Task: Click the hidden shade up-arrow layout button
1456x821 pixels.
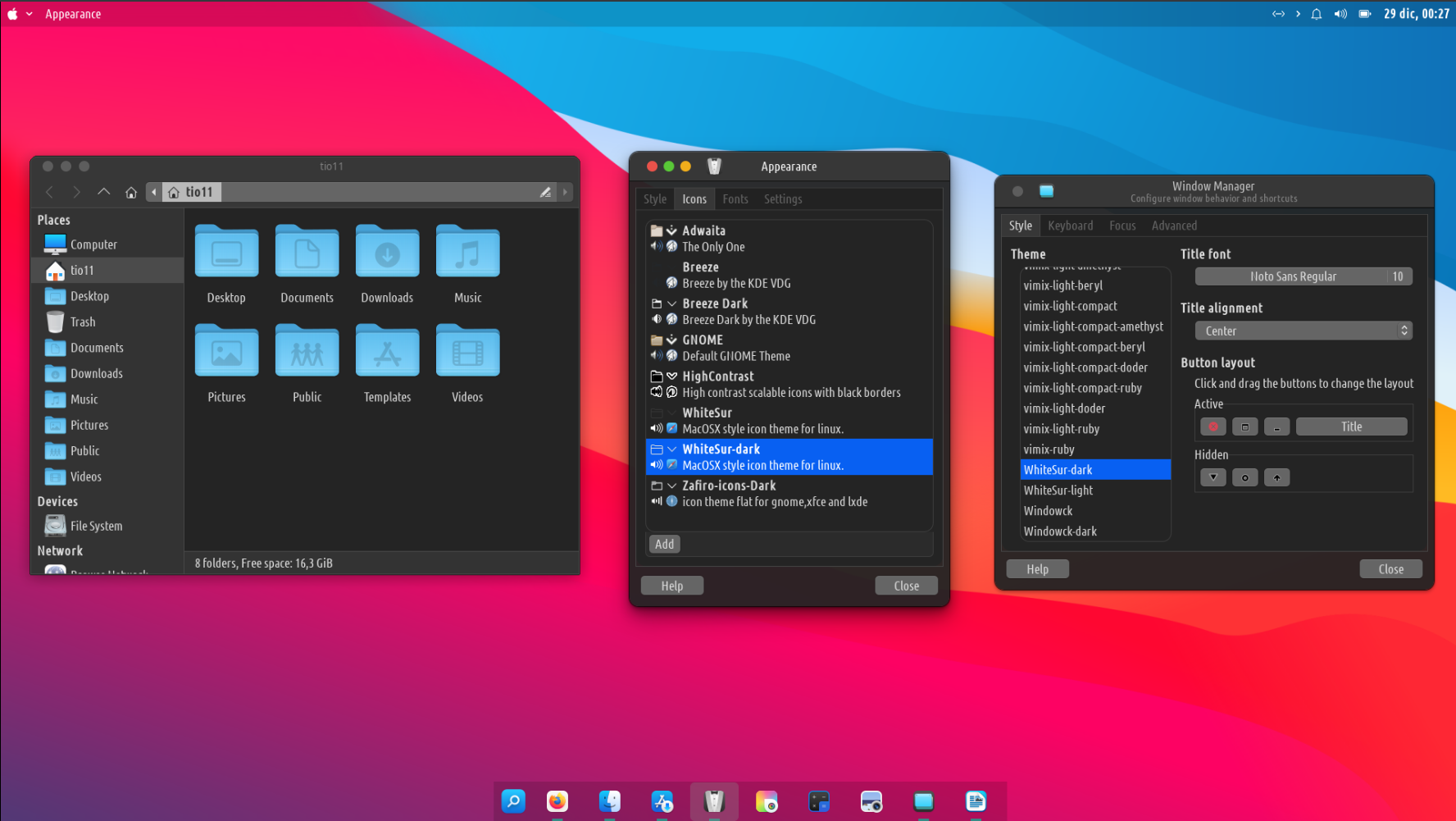Action: 1276,477
